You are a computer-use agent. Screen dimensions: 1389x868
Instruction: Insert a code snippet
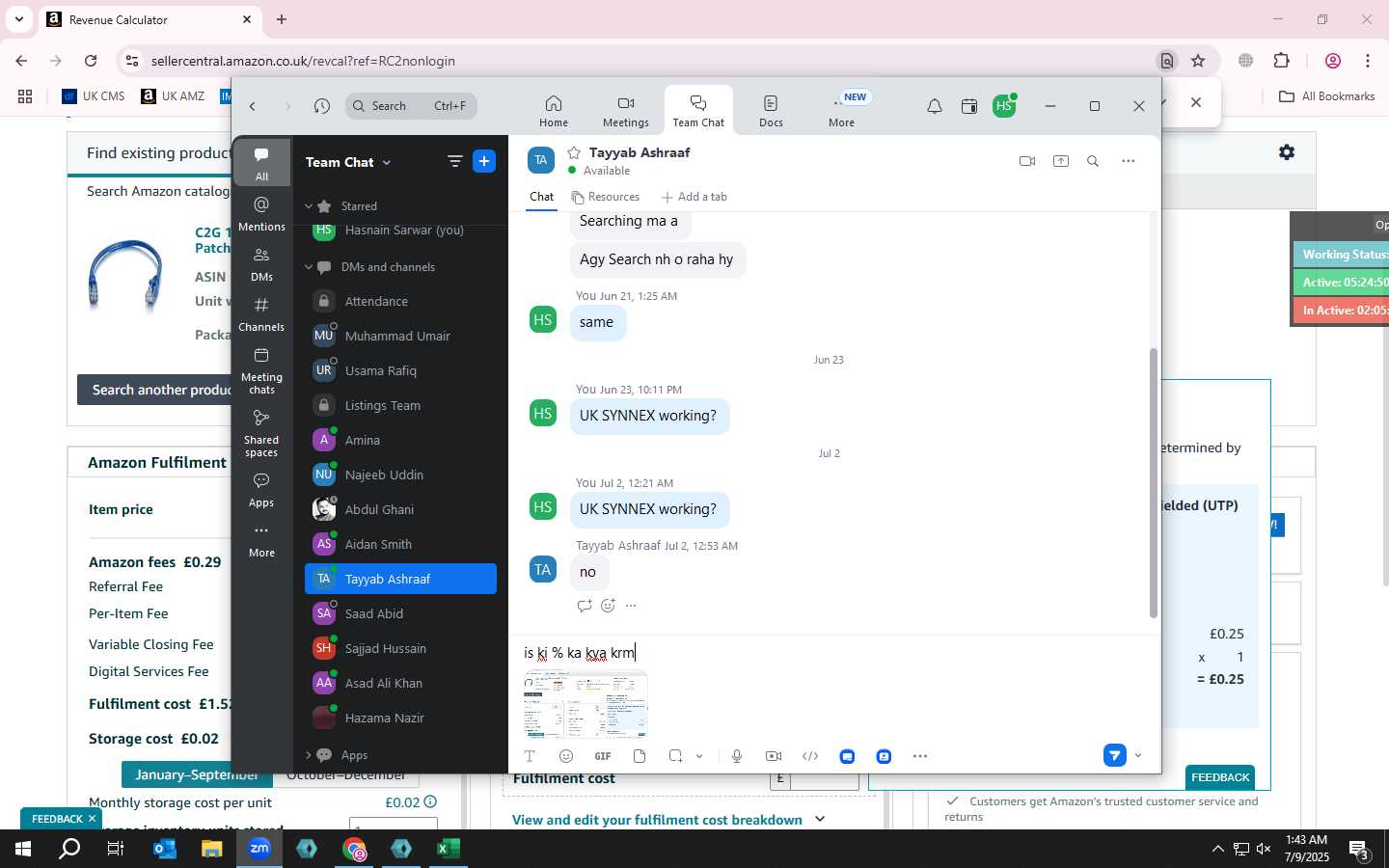[810, 756]
